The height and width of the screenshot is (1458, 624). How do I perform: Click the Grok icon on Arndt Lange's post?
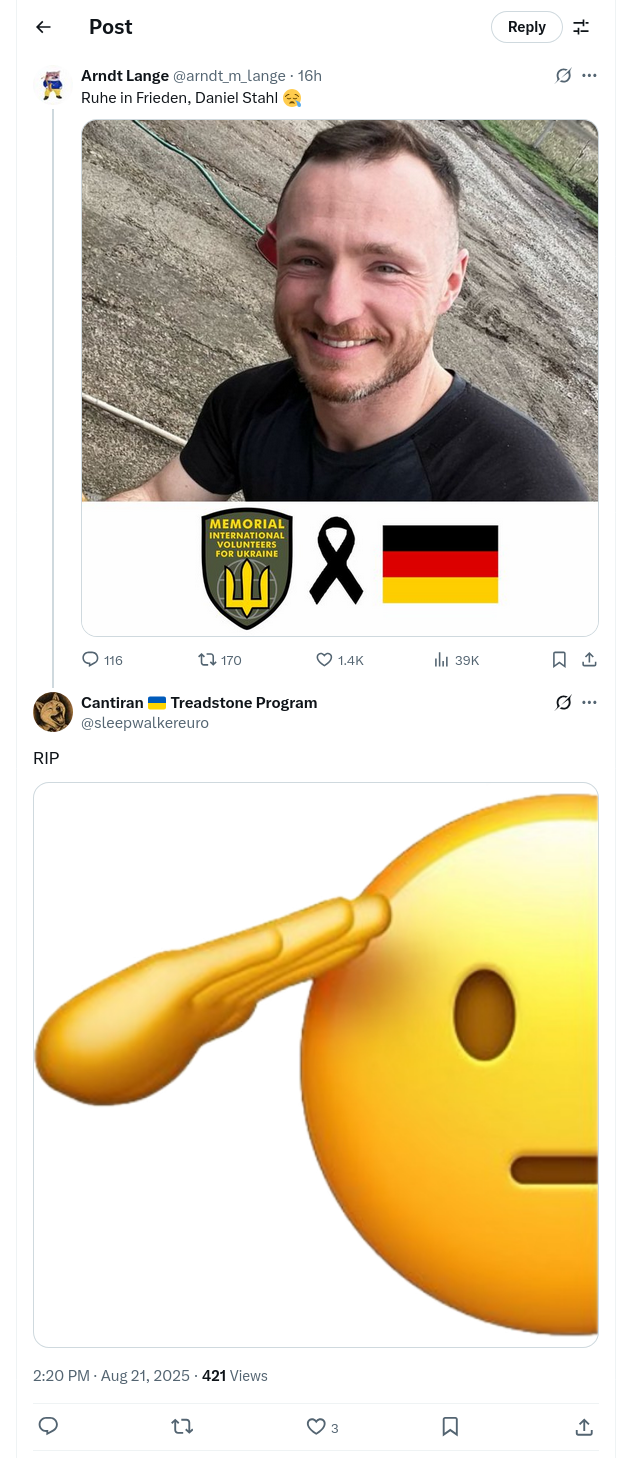click(563, 76)
